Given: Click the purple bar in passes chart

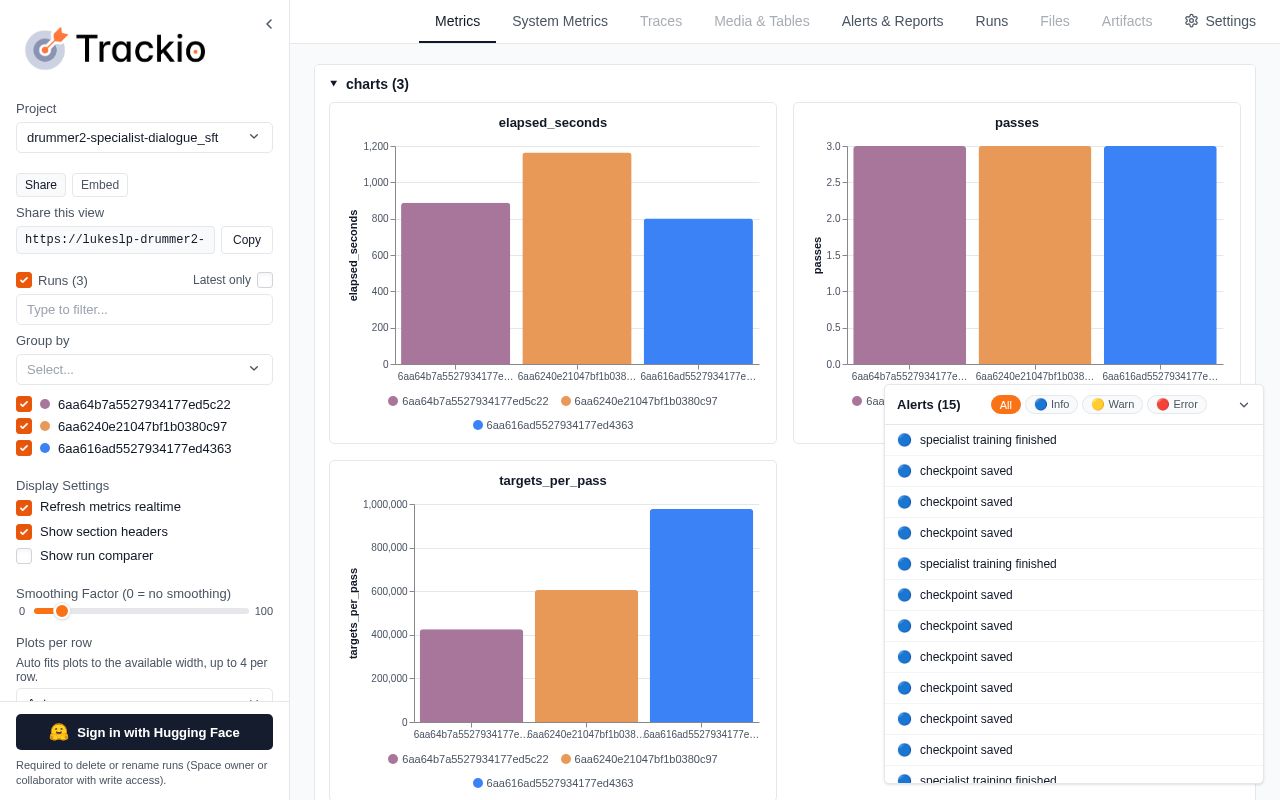Looking at the screenshot, I should click(x=910, y=255).
